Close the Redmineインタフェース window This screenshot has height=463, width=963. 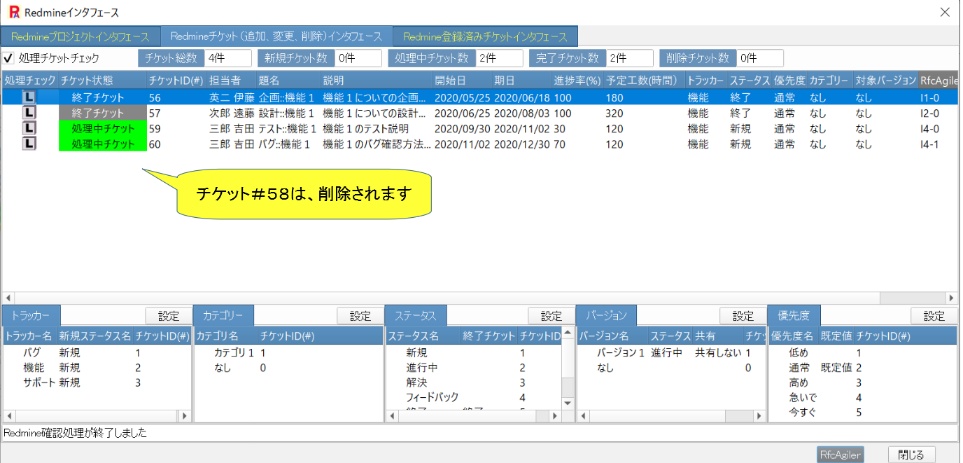[945, 12]
